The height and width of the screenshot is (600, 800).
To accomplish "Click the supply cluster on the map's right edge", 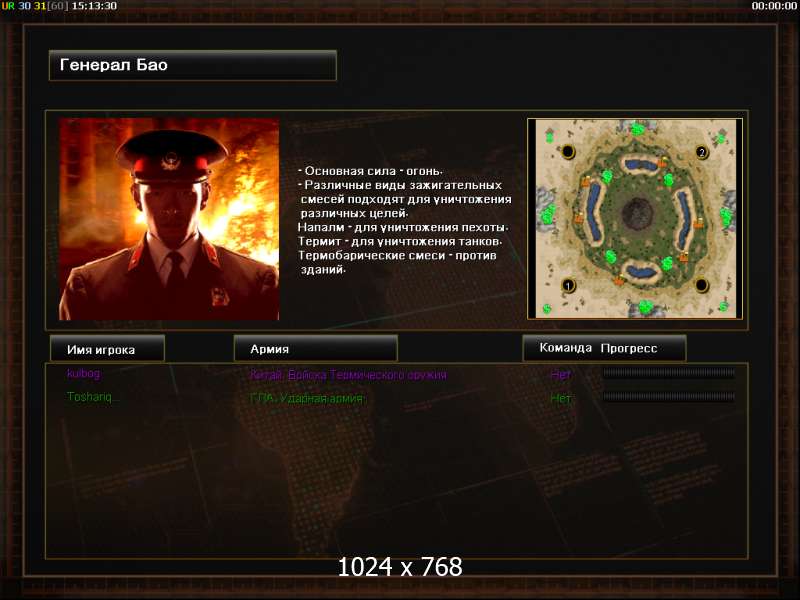I will point(726,216).
